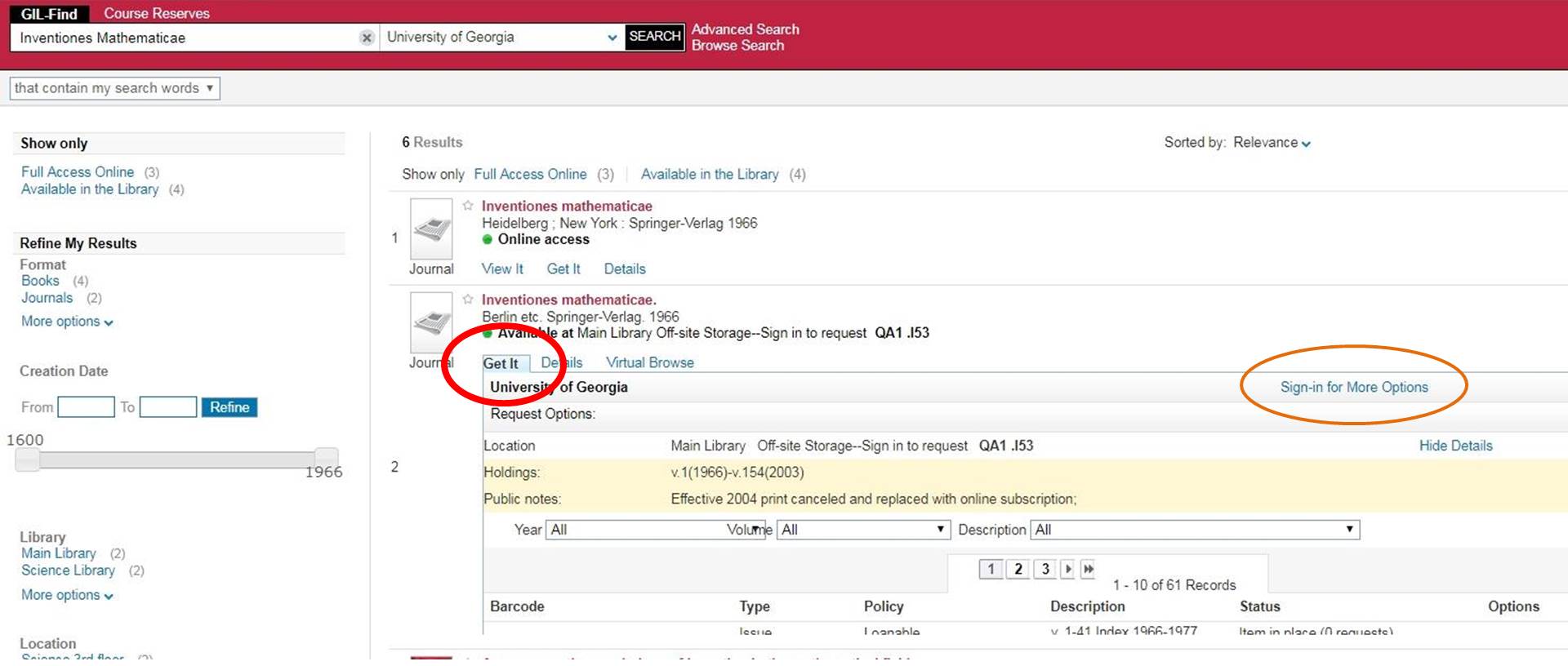1568x666 pixels.
Task: Expand More options under Format
Action: pos(67,322)
